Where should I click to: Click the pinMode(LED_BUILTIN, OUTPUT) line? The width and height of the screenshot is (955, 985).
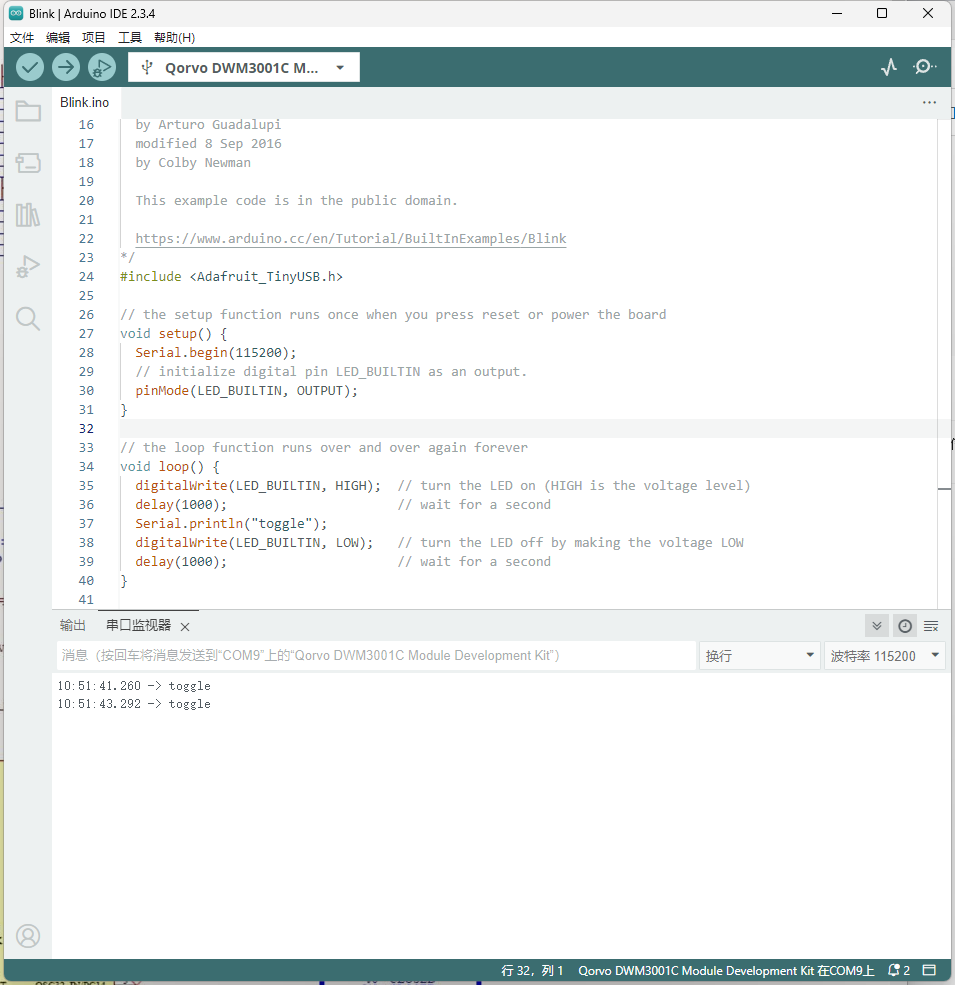click(246, 391)
